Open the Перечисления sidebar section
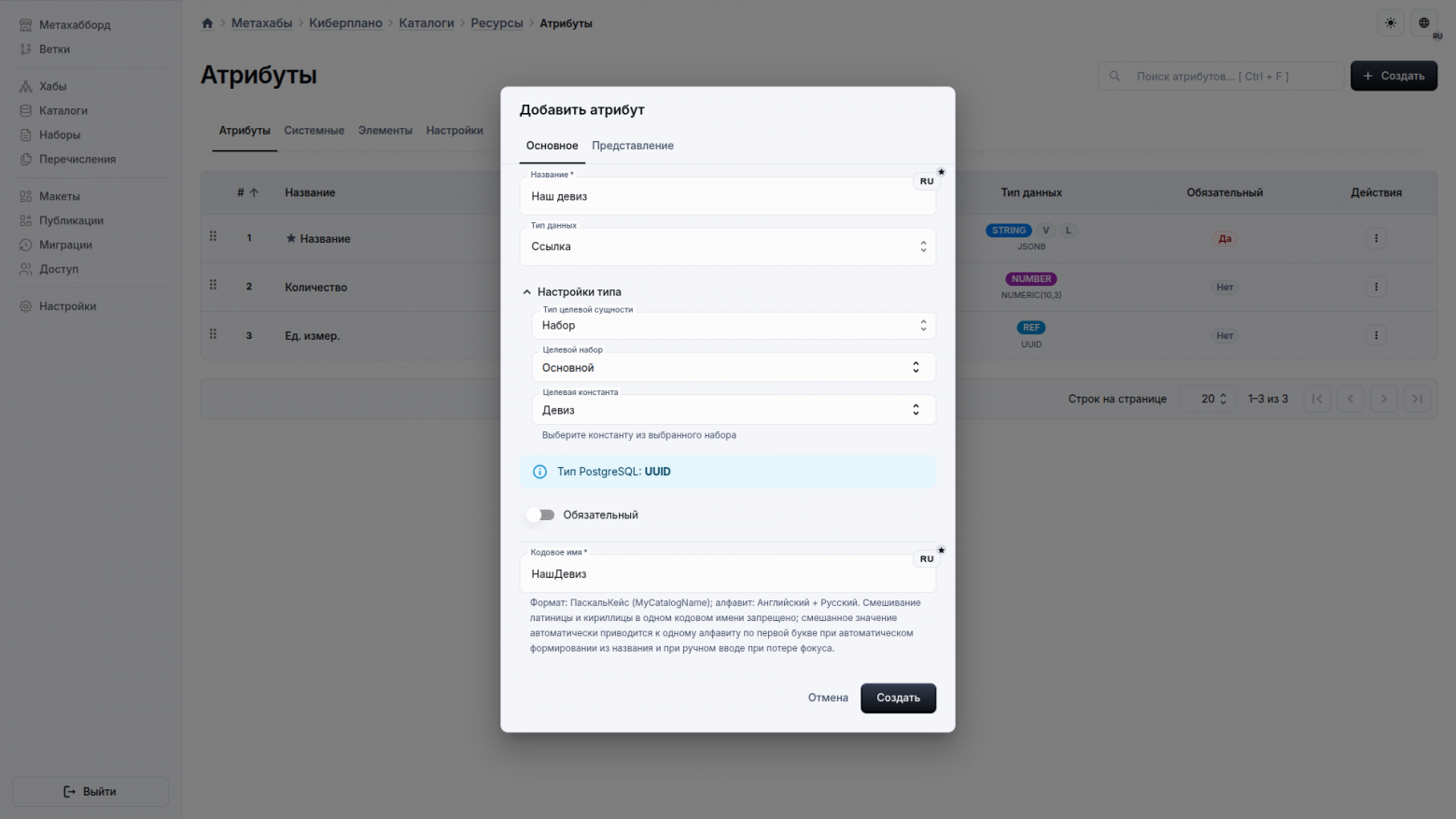1456x819 pixels. (x=77, y=159)
